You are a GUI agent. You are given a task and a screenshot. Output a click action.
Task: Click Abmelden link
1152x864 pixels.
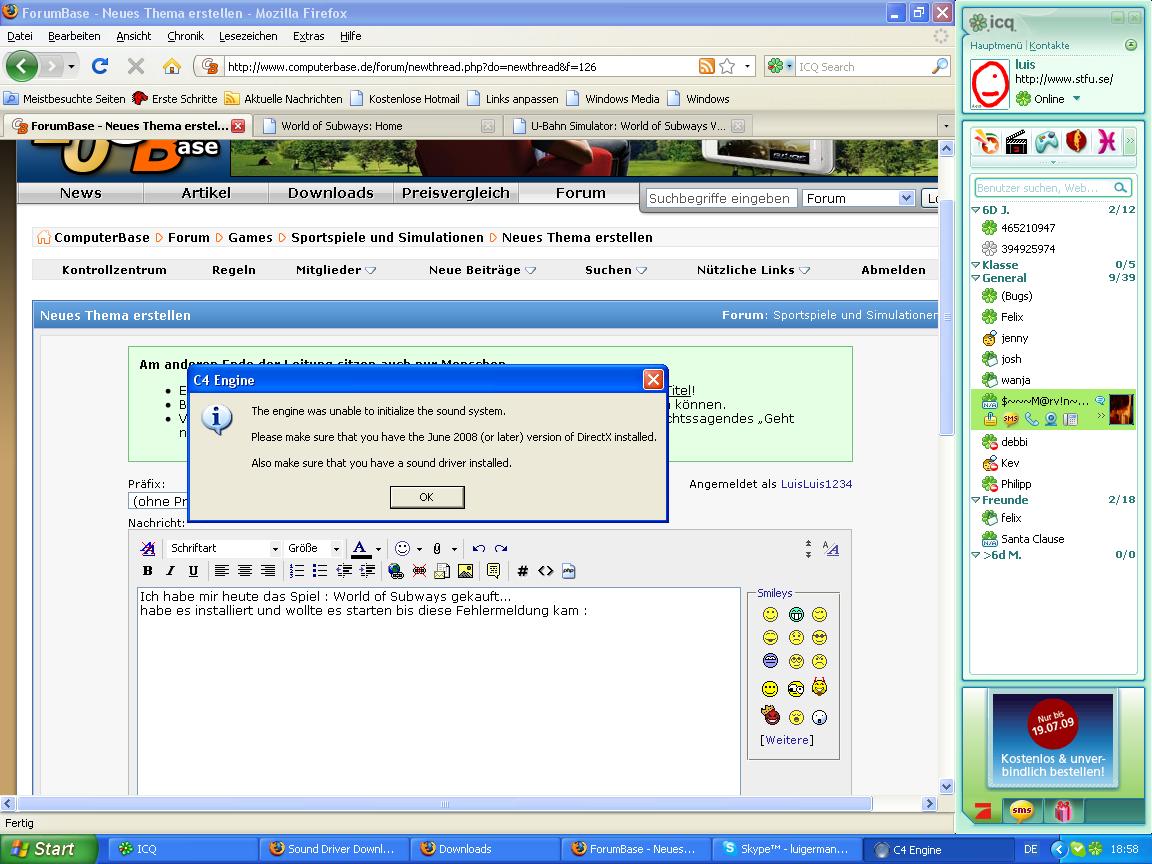[893, 270]
